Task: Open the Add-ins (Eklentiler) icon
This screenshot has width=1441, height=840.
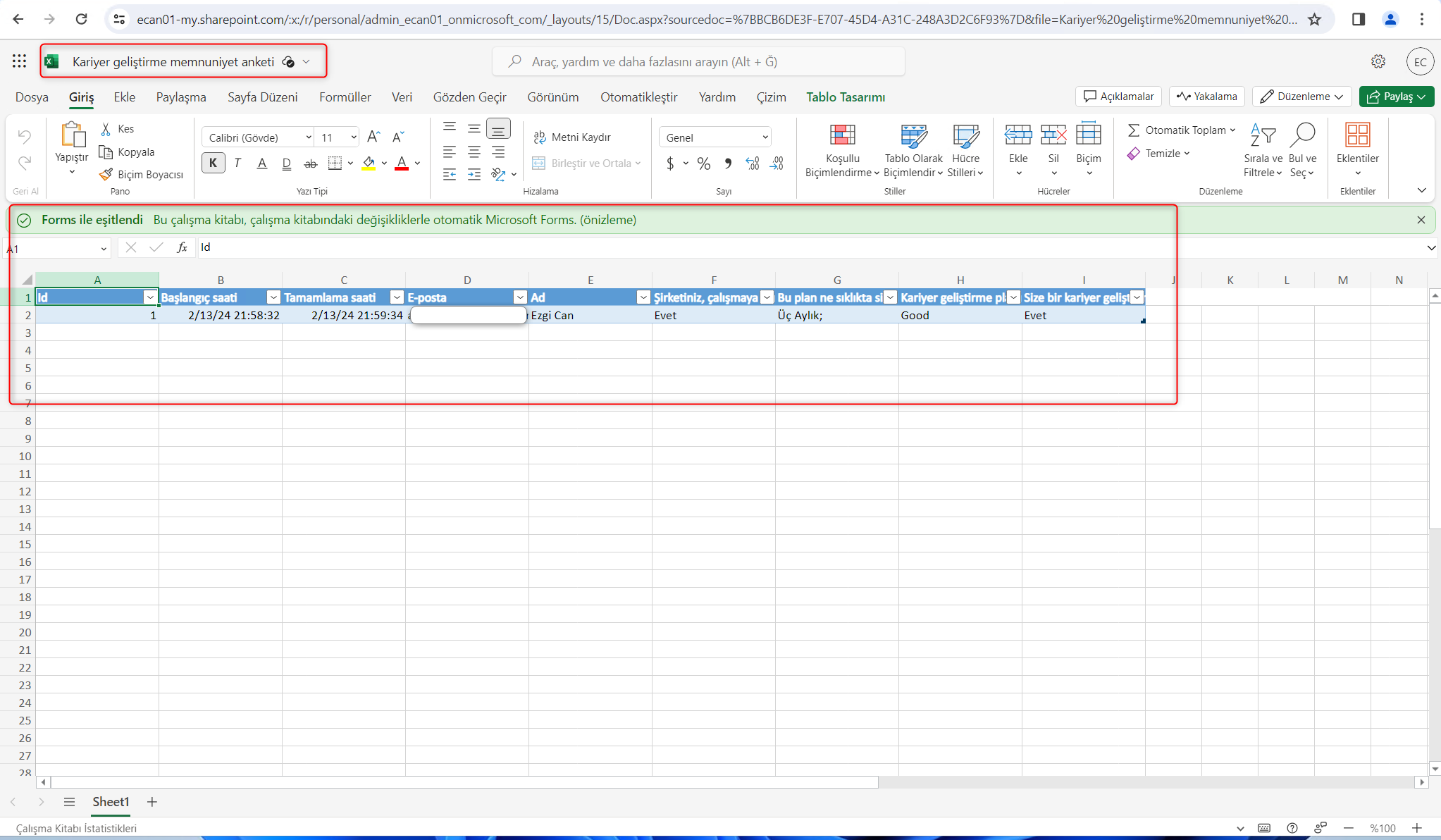Action: click(x=1357, y=135)
